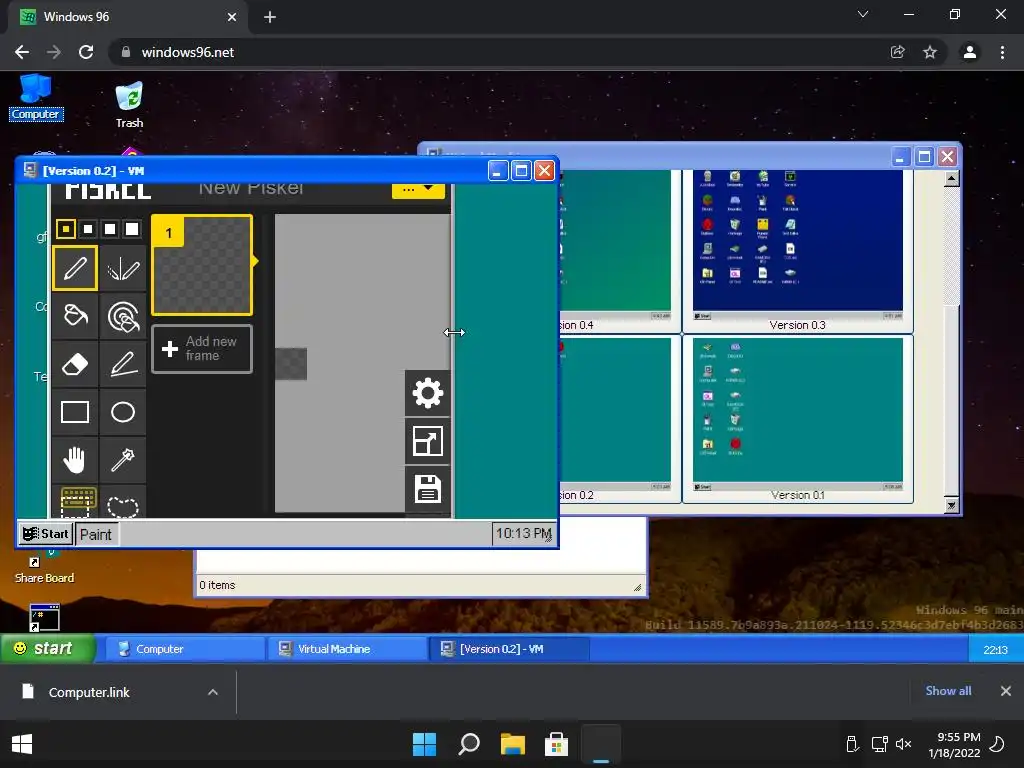Screen dimensions: 1024x768
Task: Select the Lasso Selection tool
Action: 123,504
